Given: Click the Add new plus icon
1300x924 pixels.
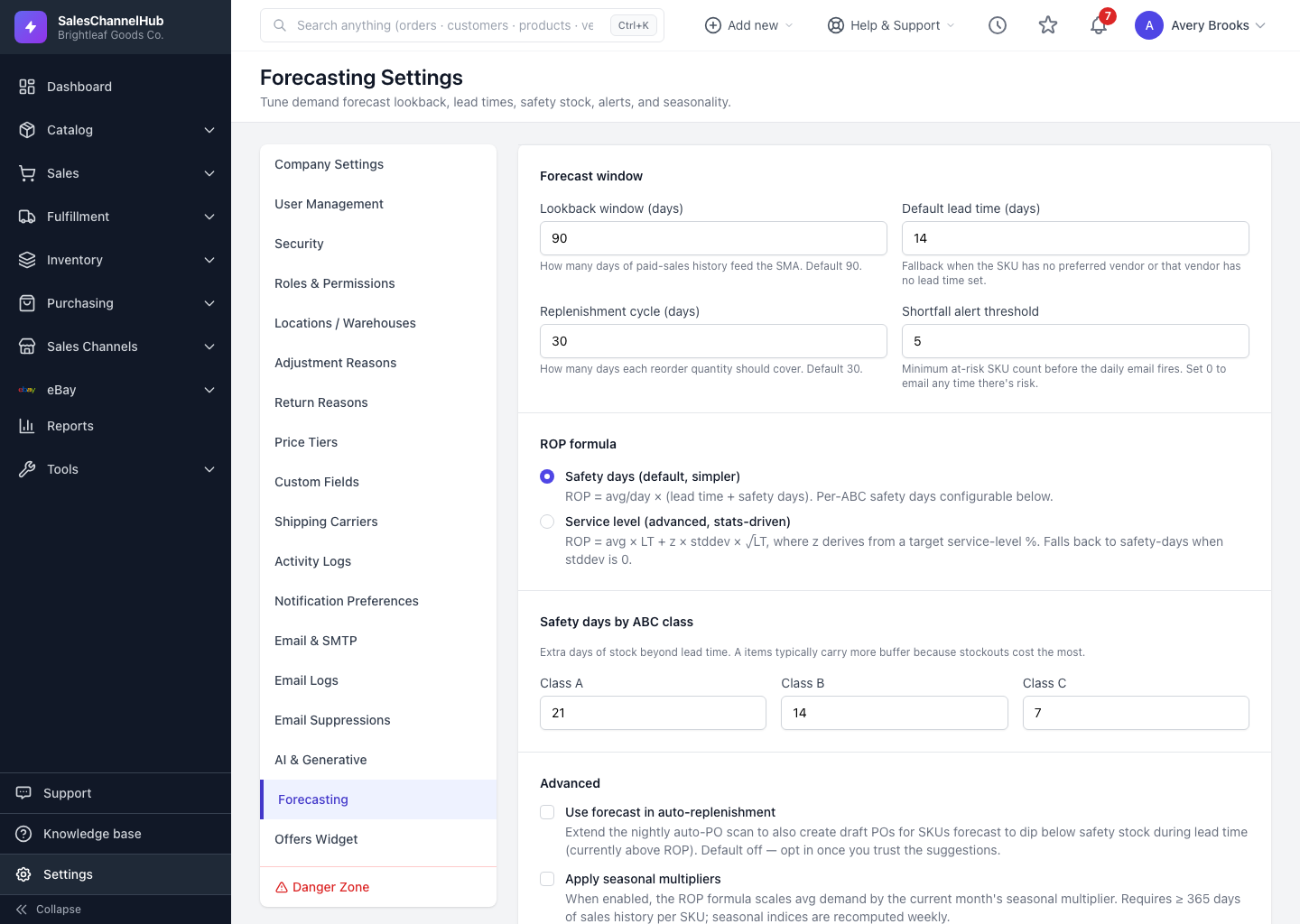Looking at the screenshot, I should click(713, 25).
